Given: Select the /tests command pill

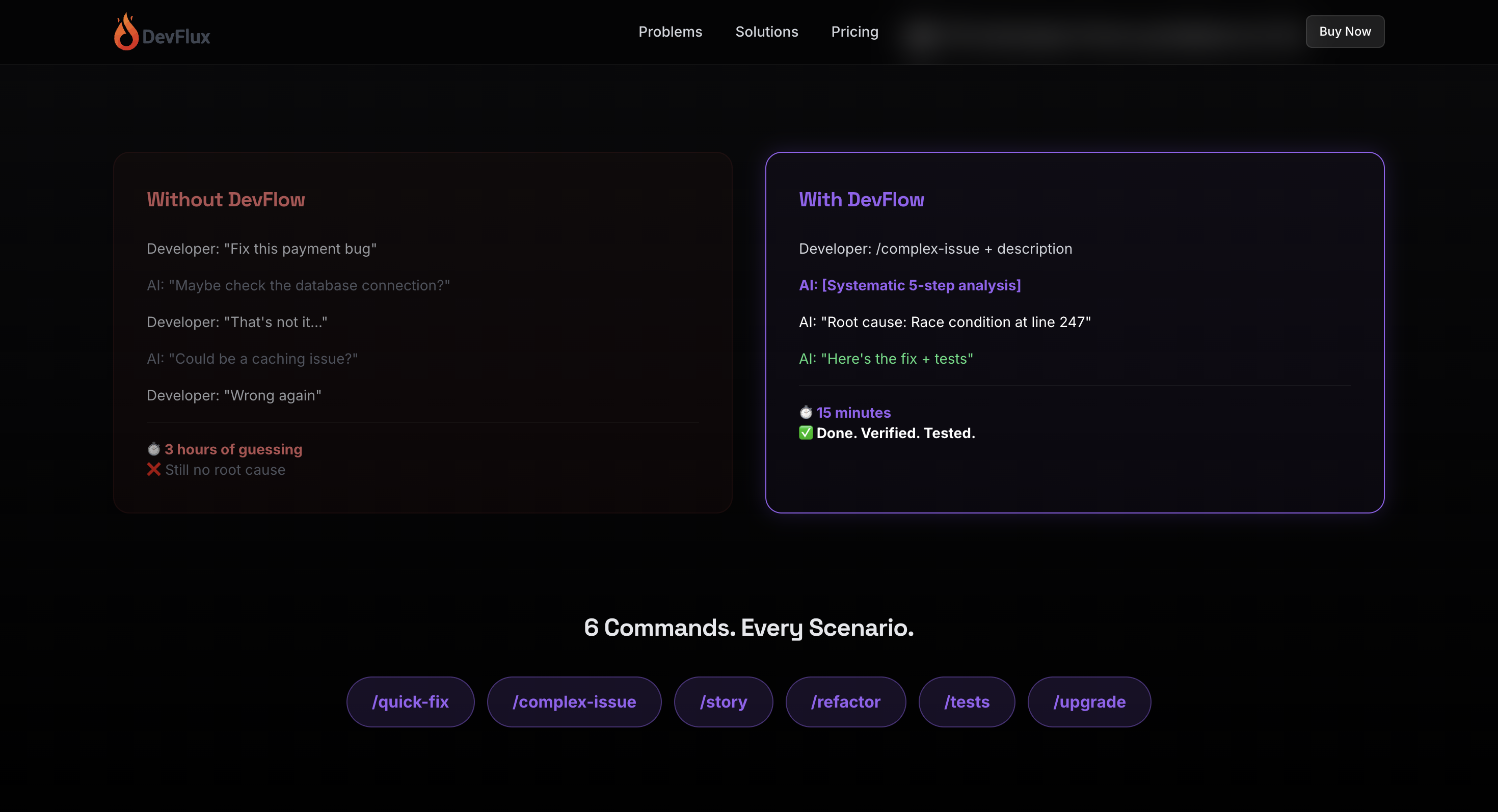Looking at the screenshot, I should [x=966, y=701].
